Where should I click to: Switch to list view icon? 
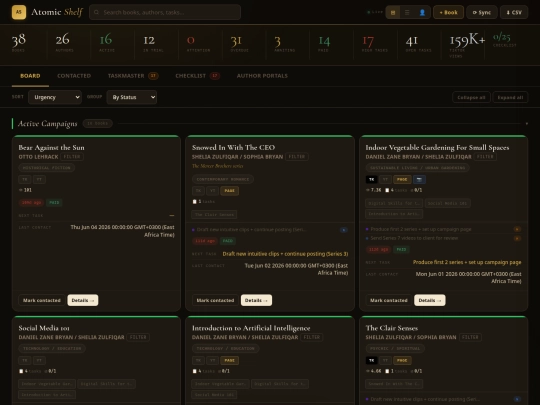point(407,12)
